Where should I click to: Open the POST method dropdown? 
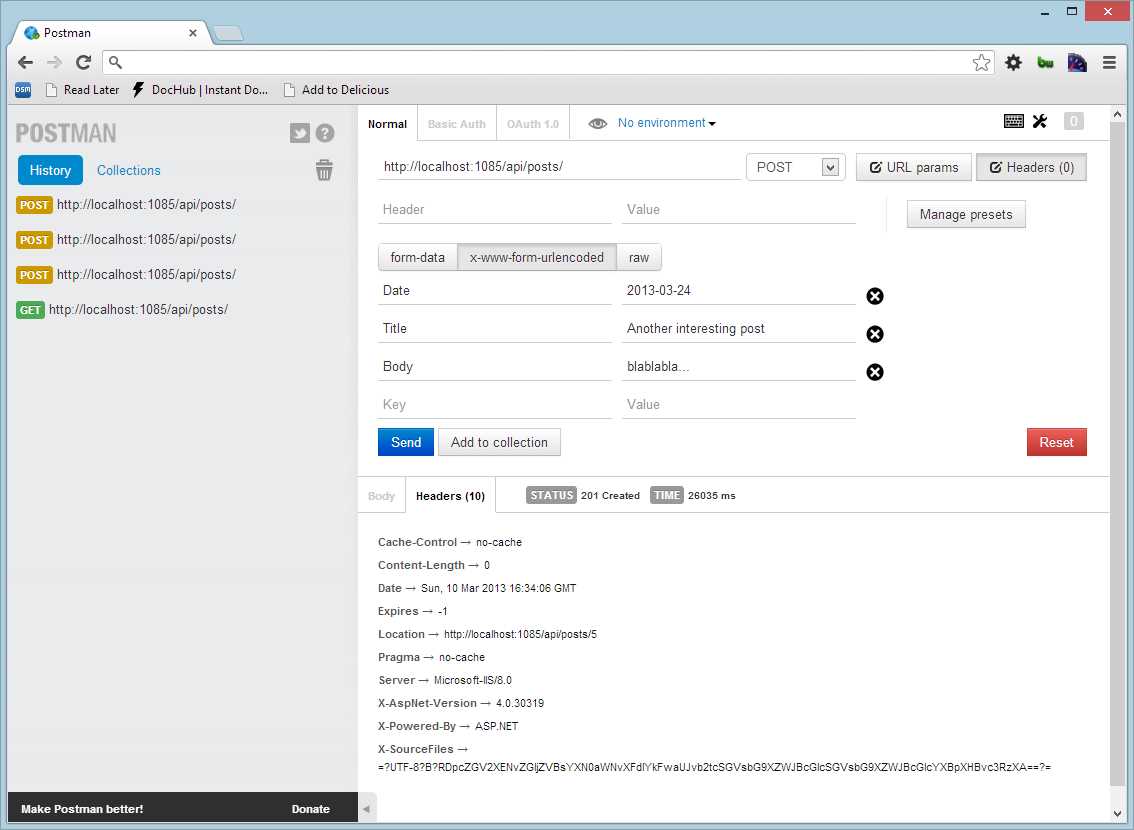coord(796,167)
